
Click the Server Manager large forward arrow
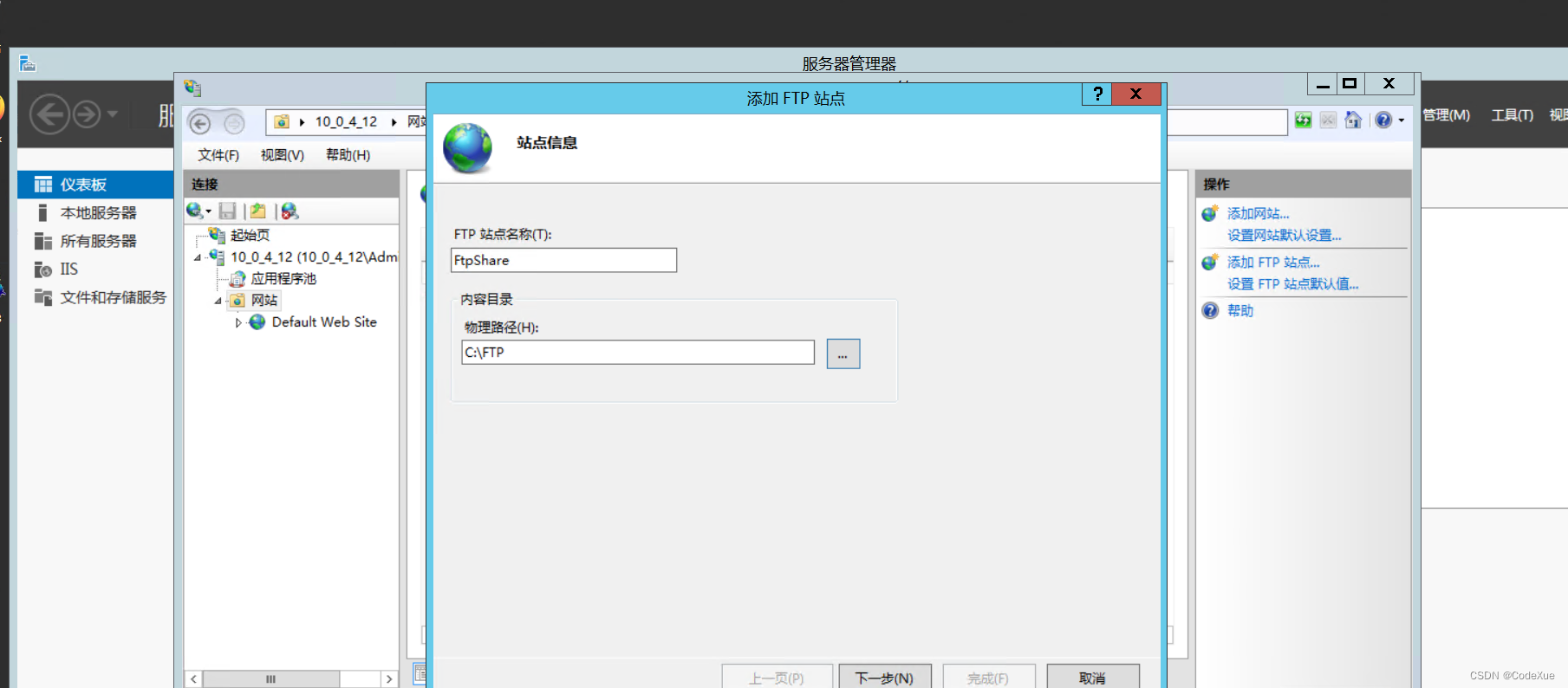(87, 114)
